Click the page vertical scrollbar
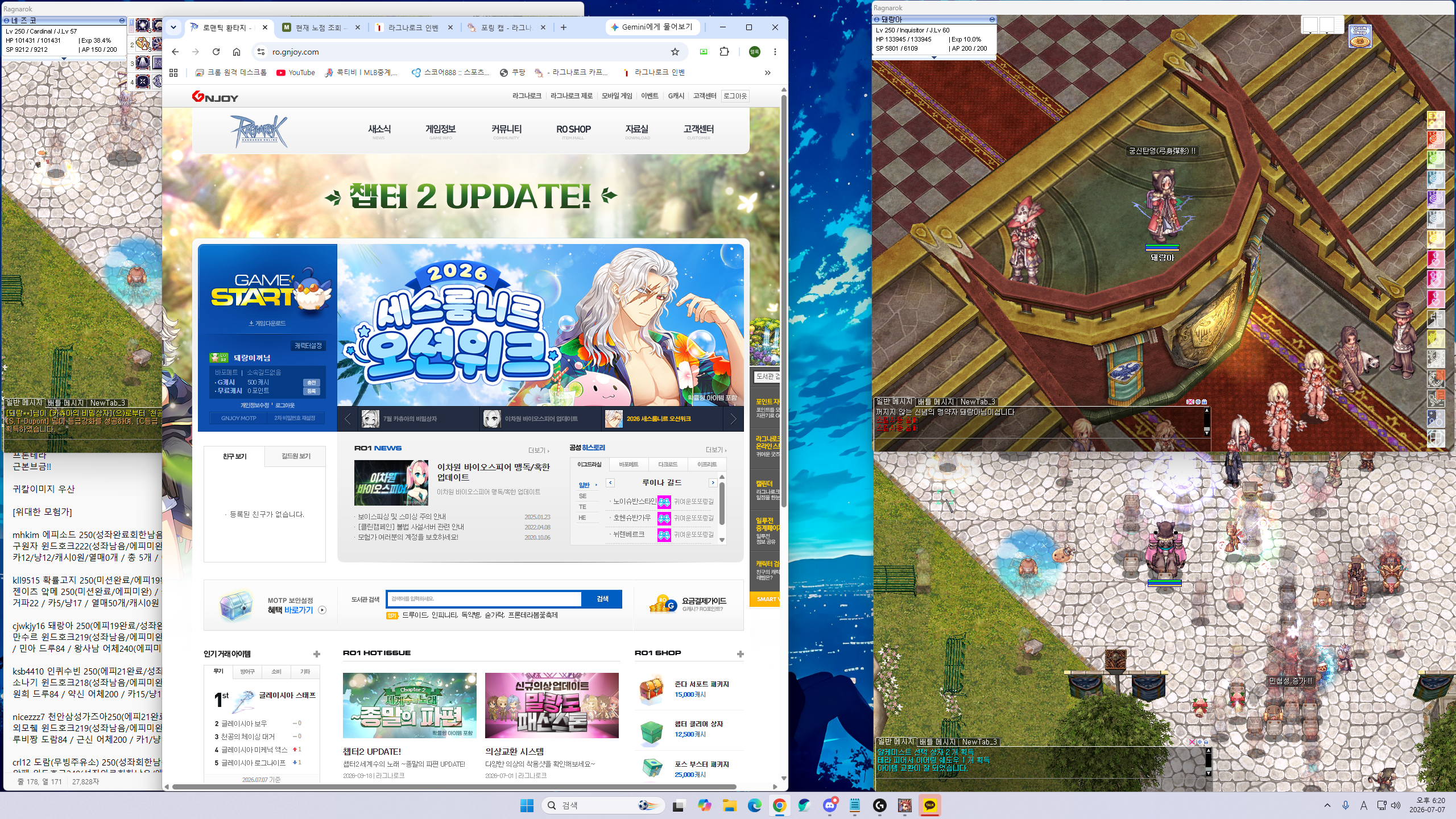The image size is (1456, 819). (x=784, y=301)
